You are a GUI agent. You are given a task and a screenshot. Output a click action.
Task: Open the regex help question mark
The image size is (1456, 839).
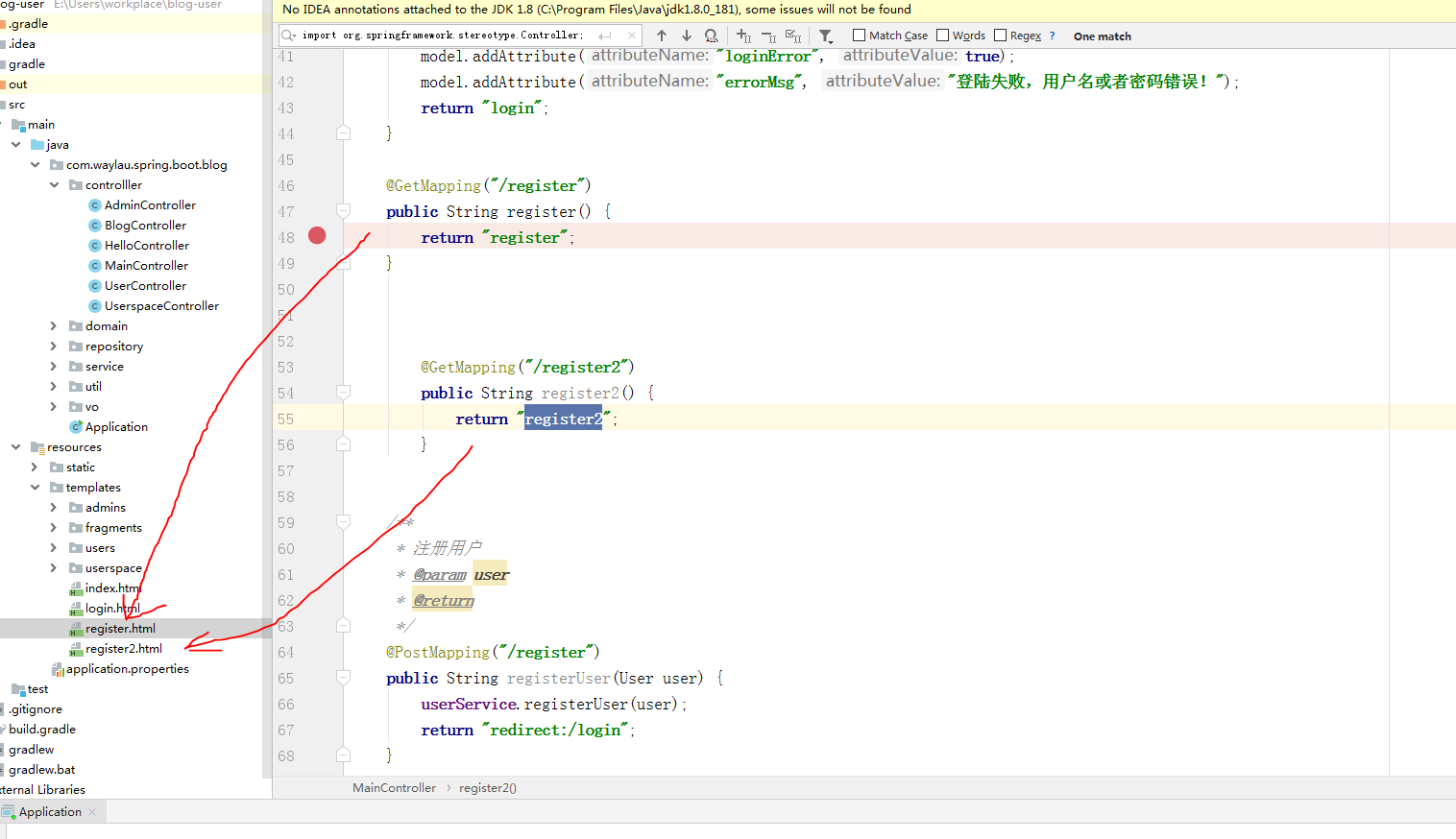click(x=1053, y=36)
